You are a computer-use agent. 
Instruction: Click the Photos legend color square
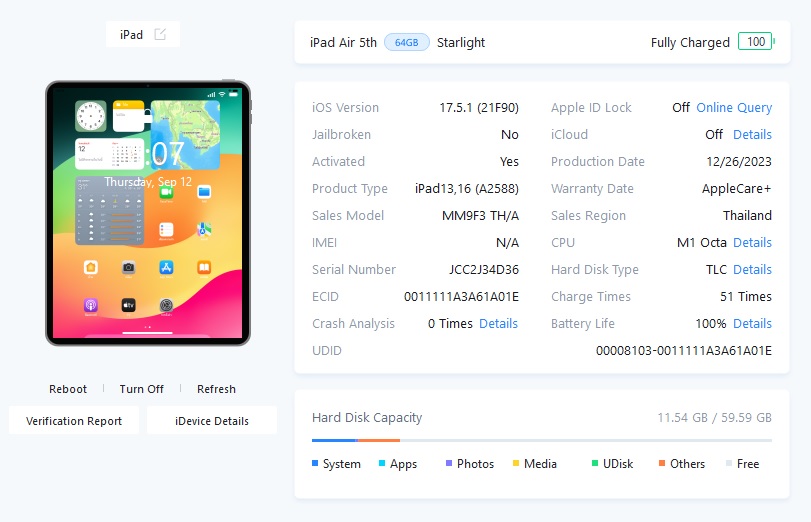(449, 463)
